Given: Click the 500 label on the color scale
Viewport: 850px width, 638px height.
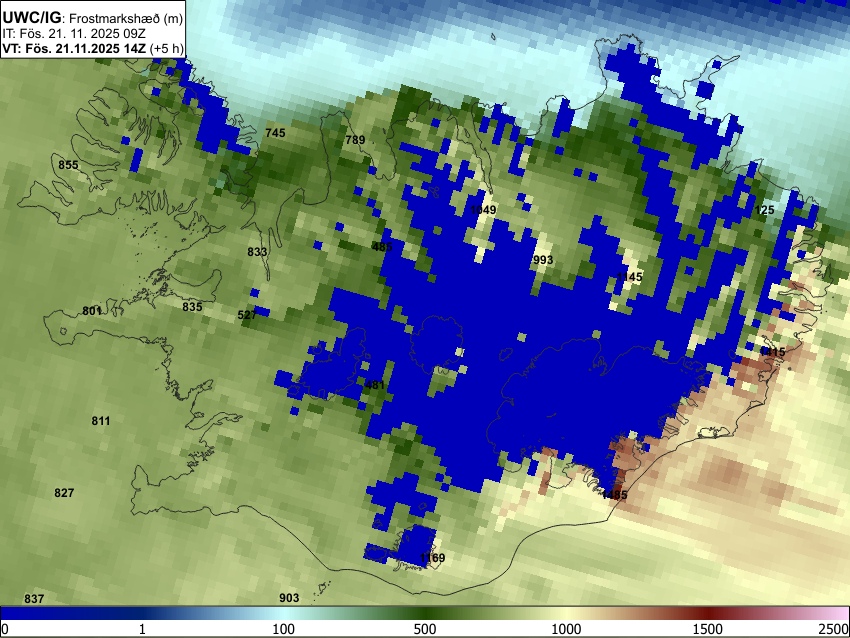Looking at the screenshot, I should (425, 629).
